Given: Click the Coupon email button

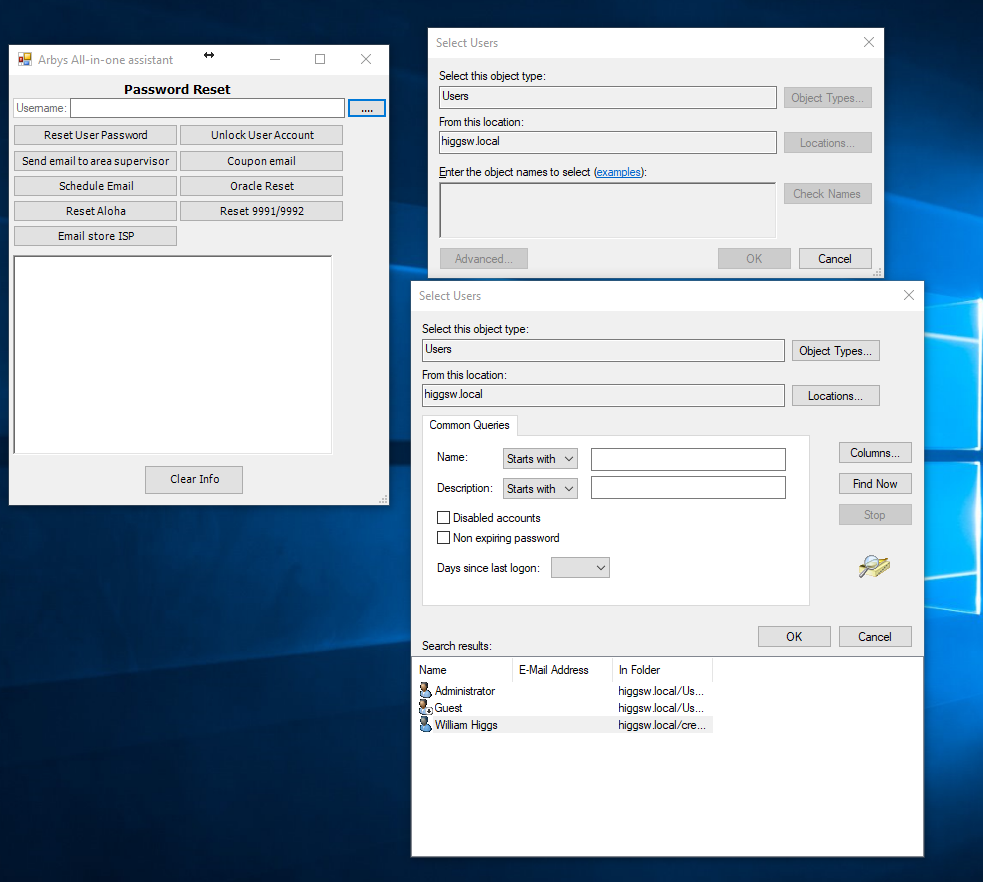Looking at the screenshot, I should pyautogui.click(x=261, y=160).
